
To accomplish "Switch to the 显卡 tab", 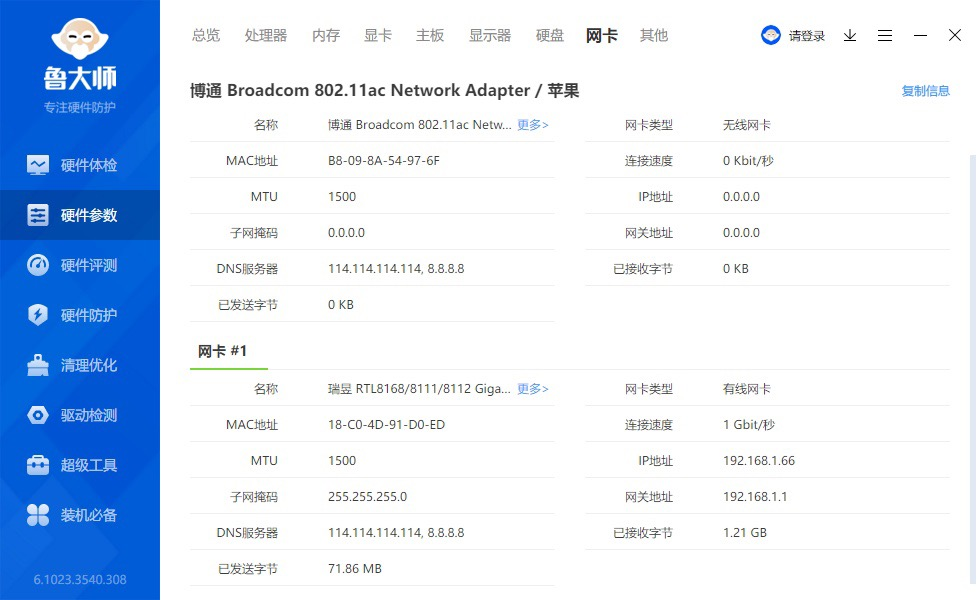I will [378, 36].
